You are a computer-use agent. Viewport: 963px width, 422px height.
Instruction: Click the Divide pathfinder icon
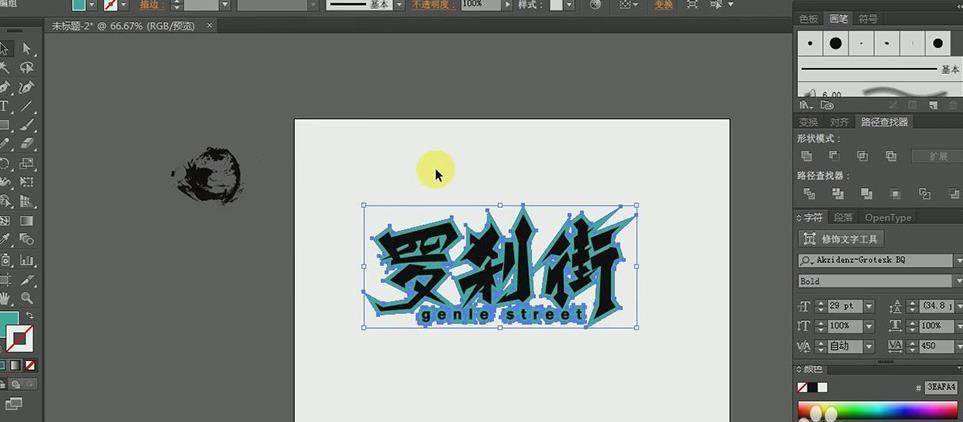pyautogui.click(x=807, y=194)
